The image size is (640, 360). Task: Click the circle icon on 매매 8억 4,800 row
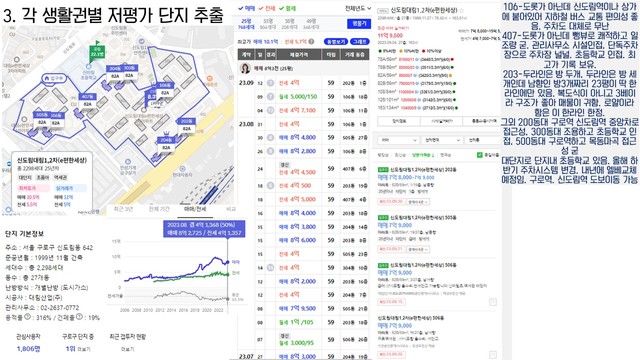271,138
